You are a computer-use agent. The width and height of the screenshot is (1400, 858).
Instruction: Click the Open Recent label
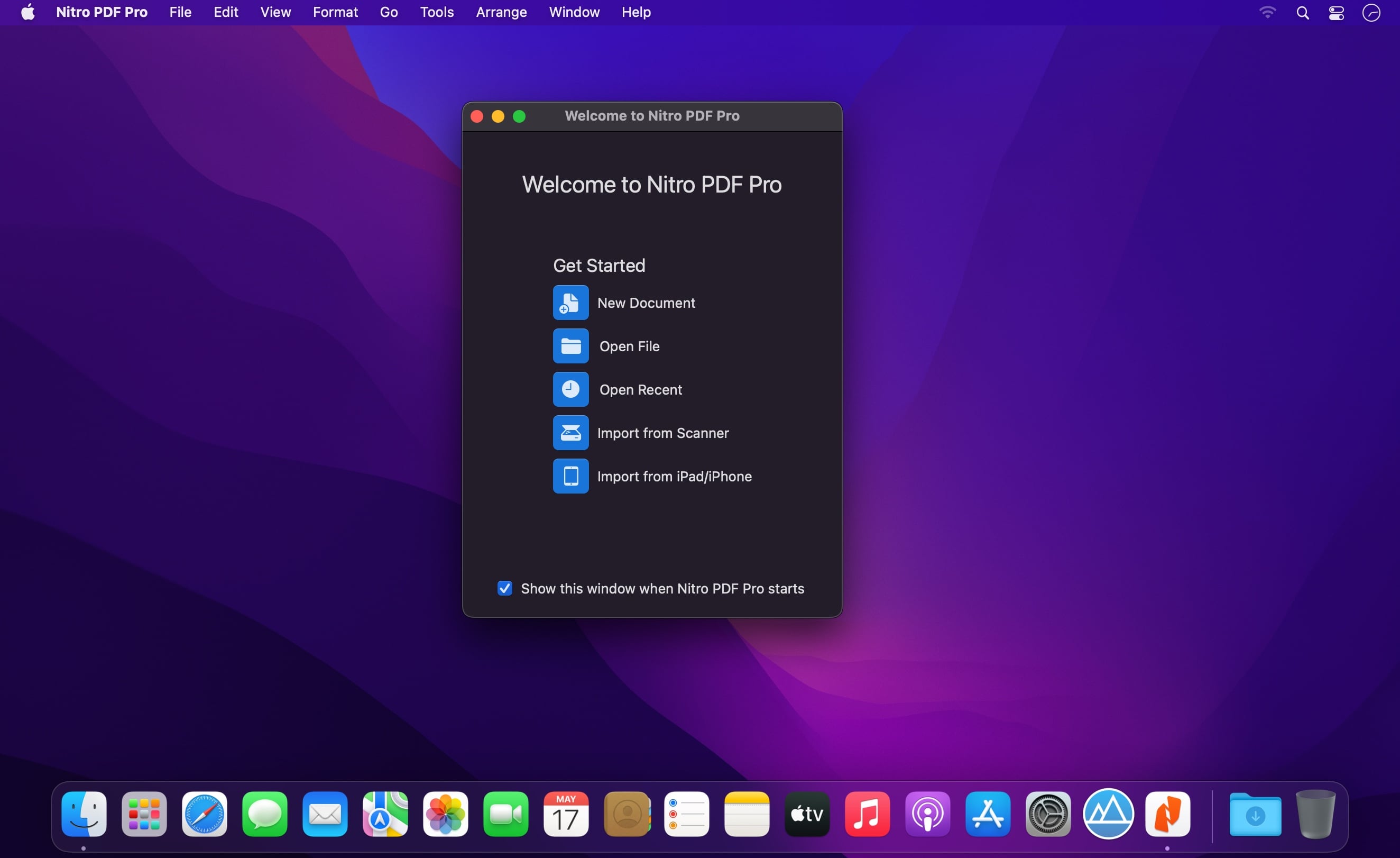[x=640, y=389]
